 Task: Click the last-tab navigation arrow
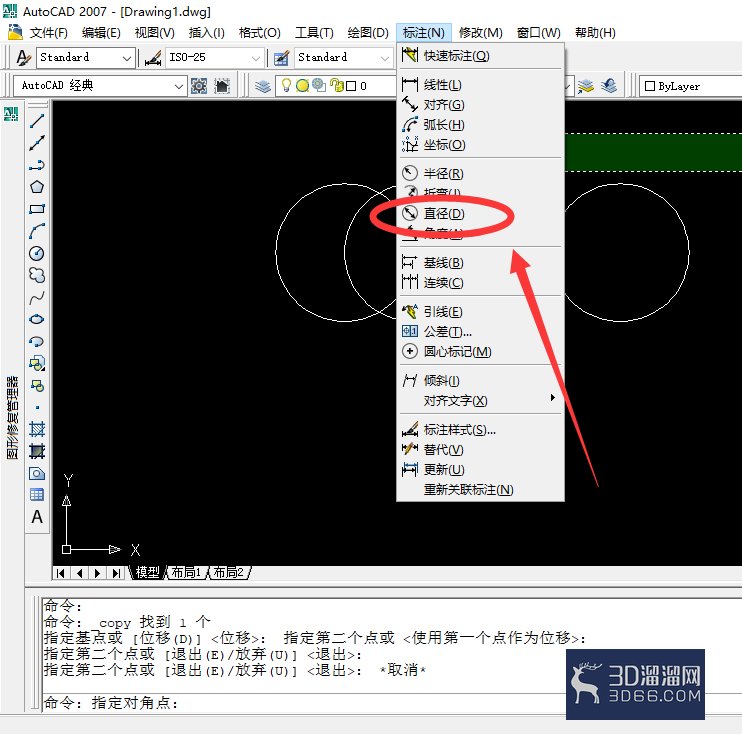[x=116, y=573]
